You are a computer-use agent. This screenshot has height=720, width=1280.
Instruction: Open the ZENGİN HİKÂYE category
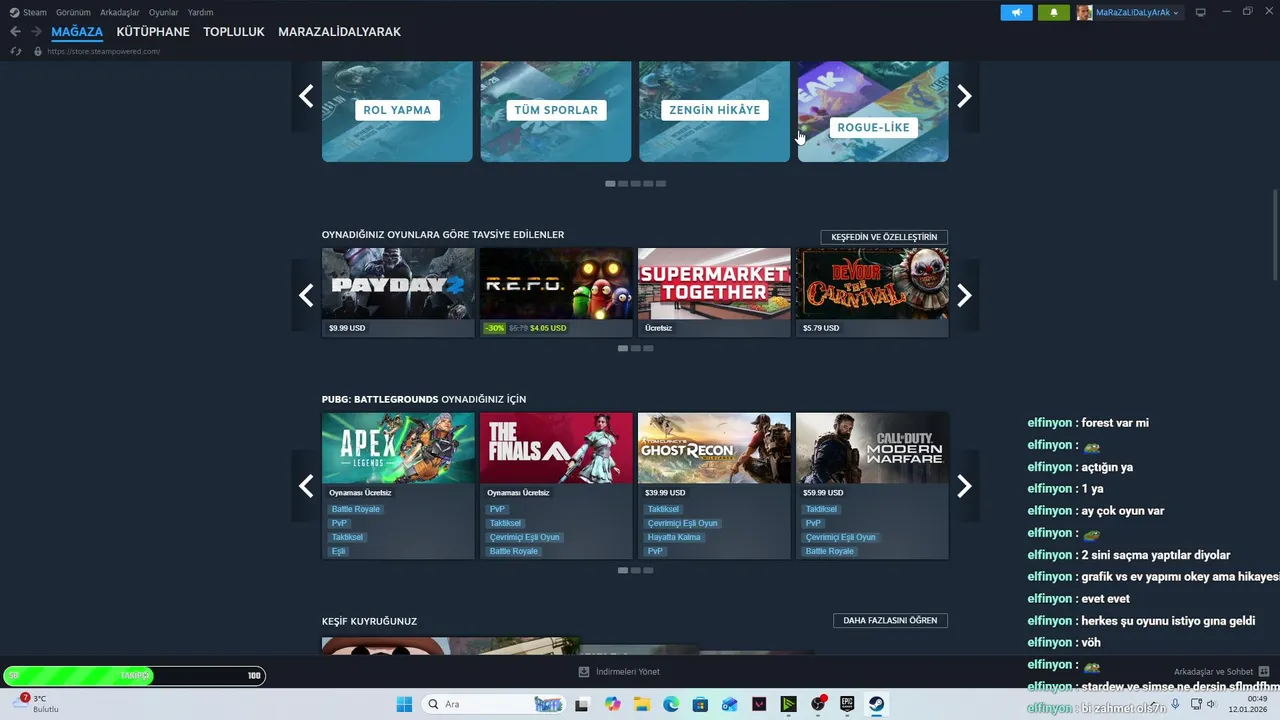pos(714,111)
